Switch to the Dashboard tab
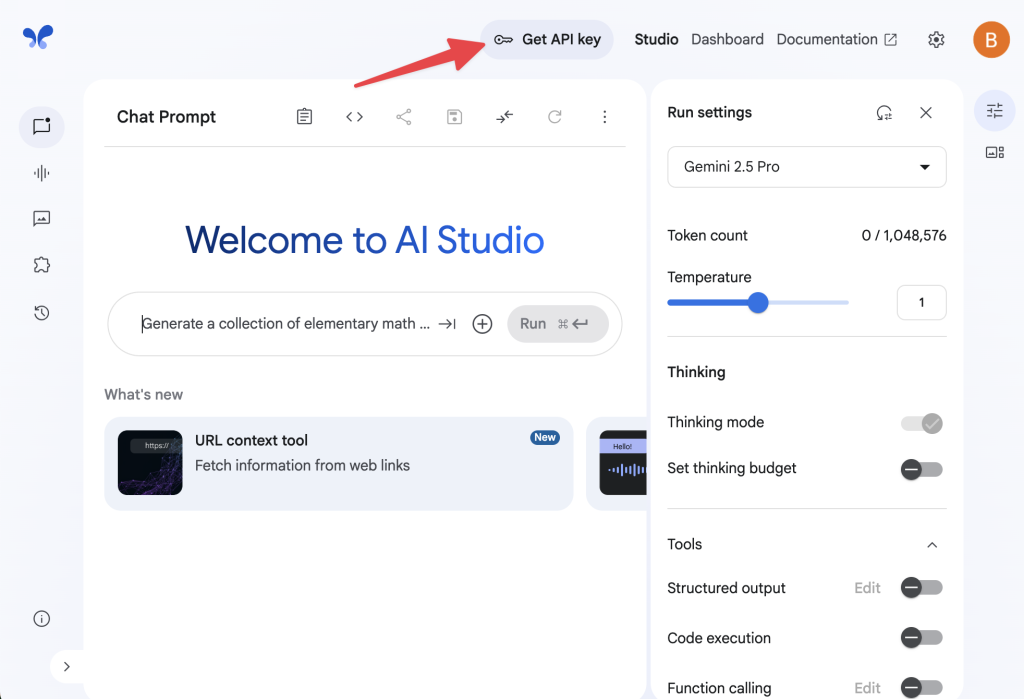This screenshot has width=1024, height=699. click(727, 39)
